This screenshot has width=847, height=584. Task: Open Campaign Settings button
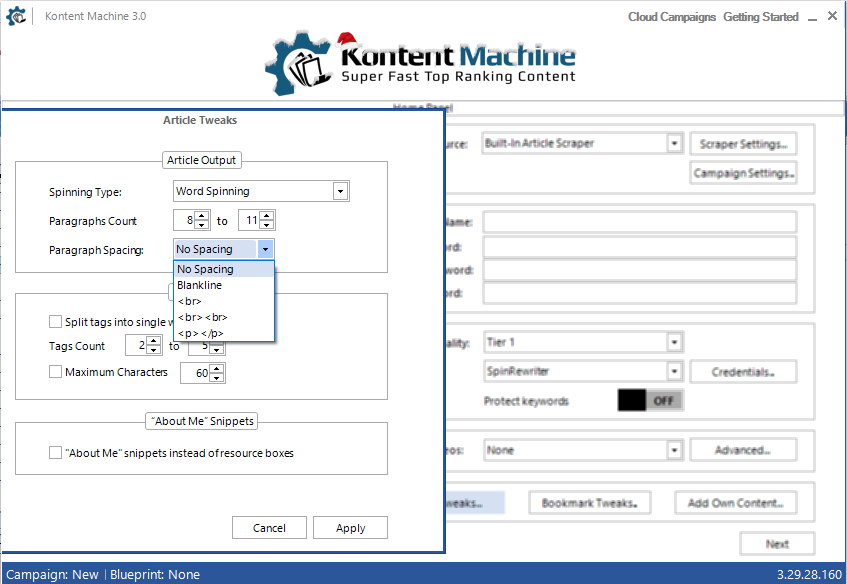(x=743, y=173)
